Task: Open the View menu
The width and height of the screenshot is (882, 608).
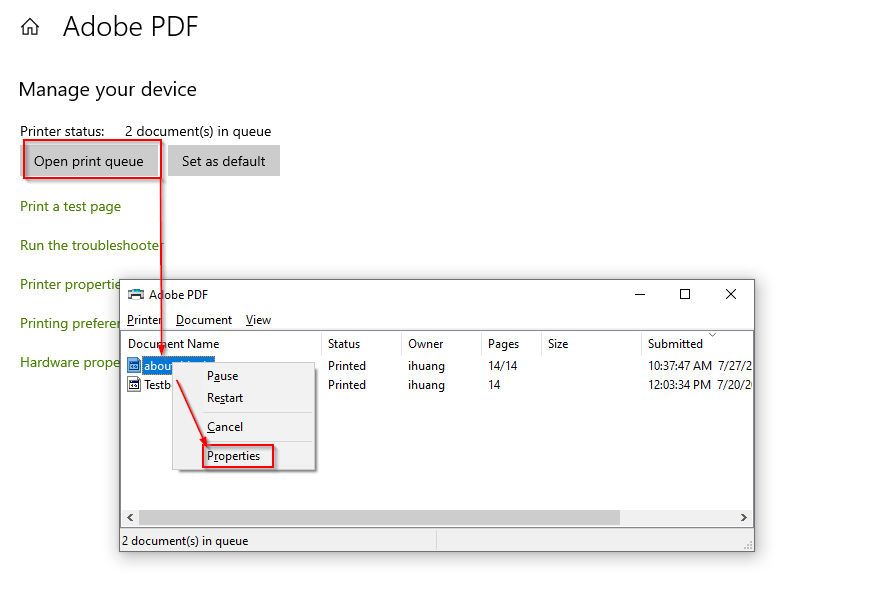Action: point(258,320)
